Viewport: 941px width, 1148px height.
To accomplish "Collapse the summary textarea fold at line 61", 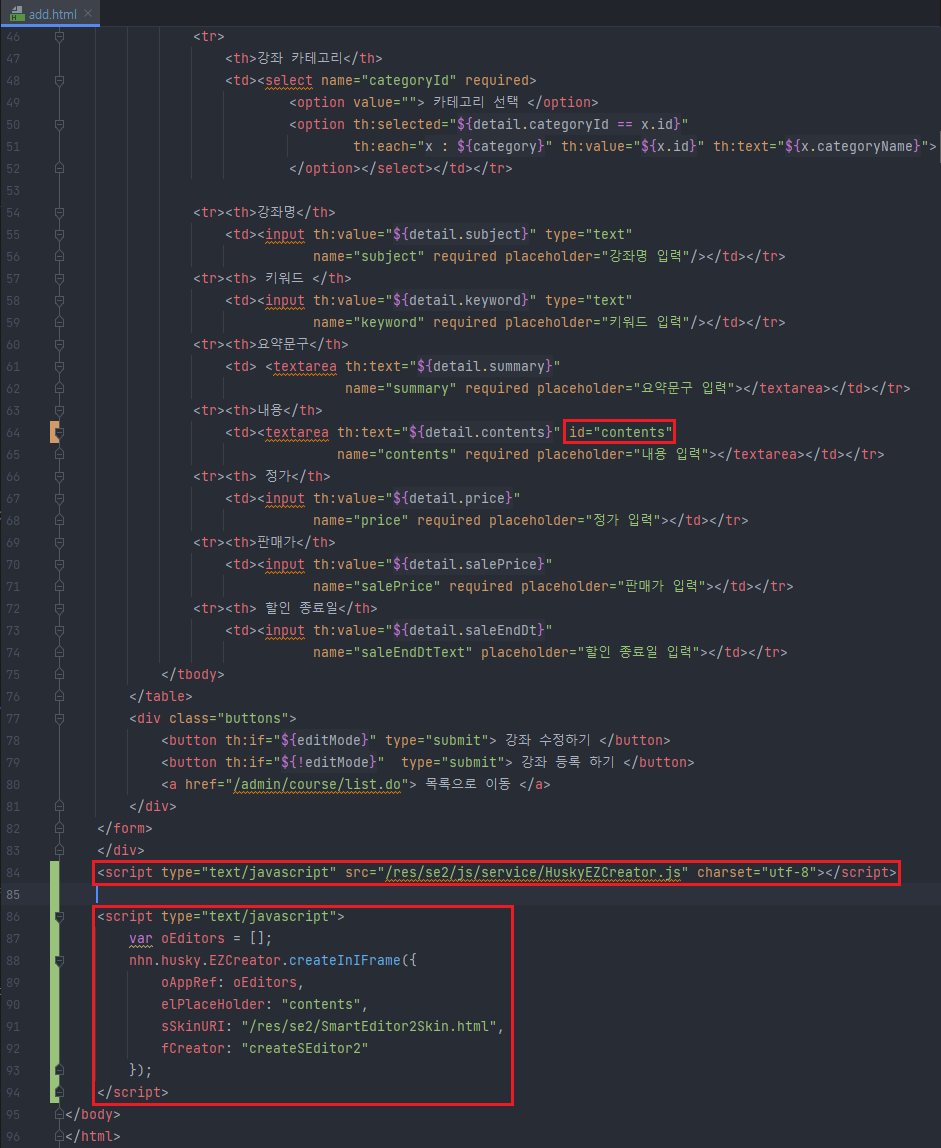I will pos(59,366).
